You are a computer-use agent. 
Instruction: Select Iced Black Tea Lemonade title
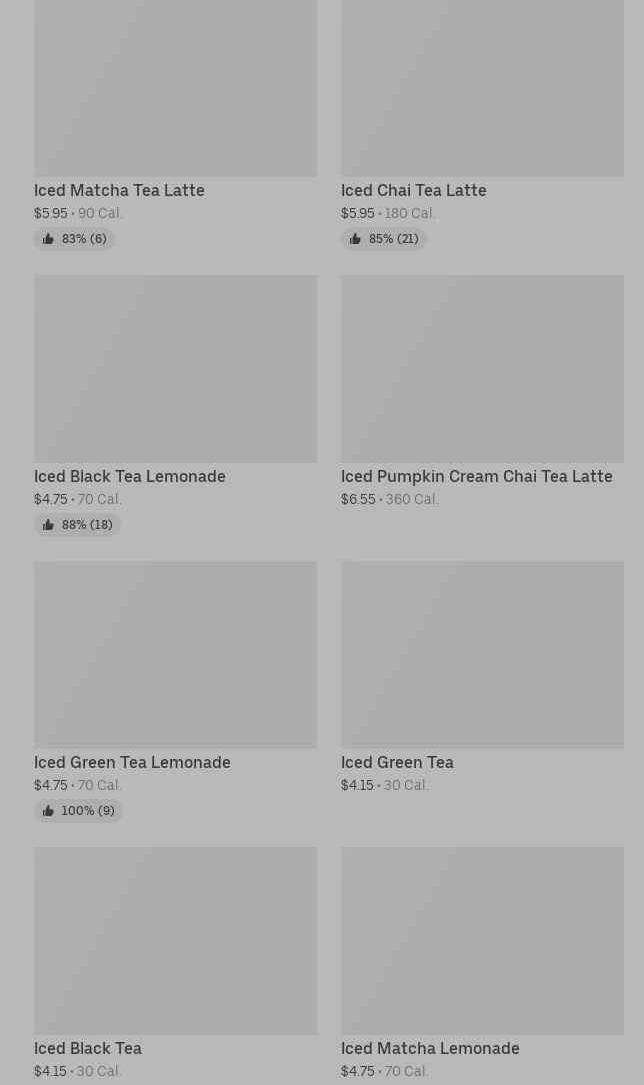coord(130,476)
